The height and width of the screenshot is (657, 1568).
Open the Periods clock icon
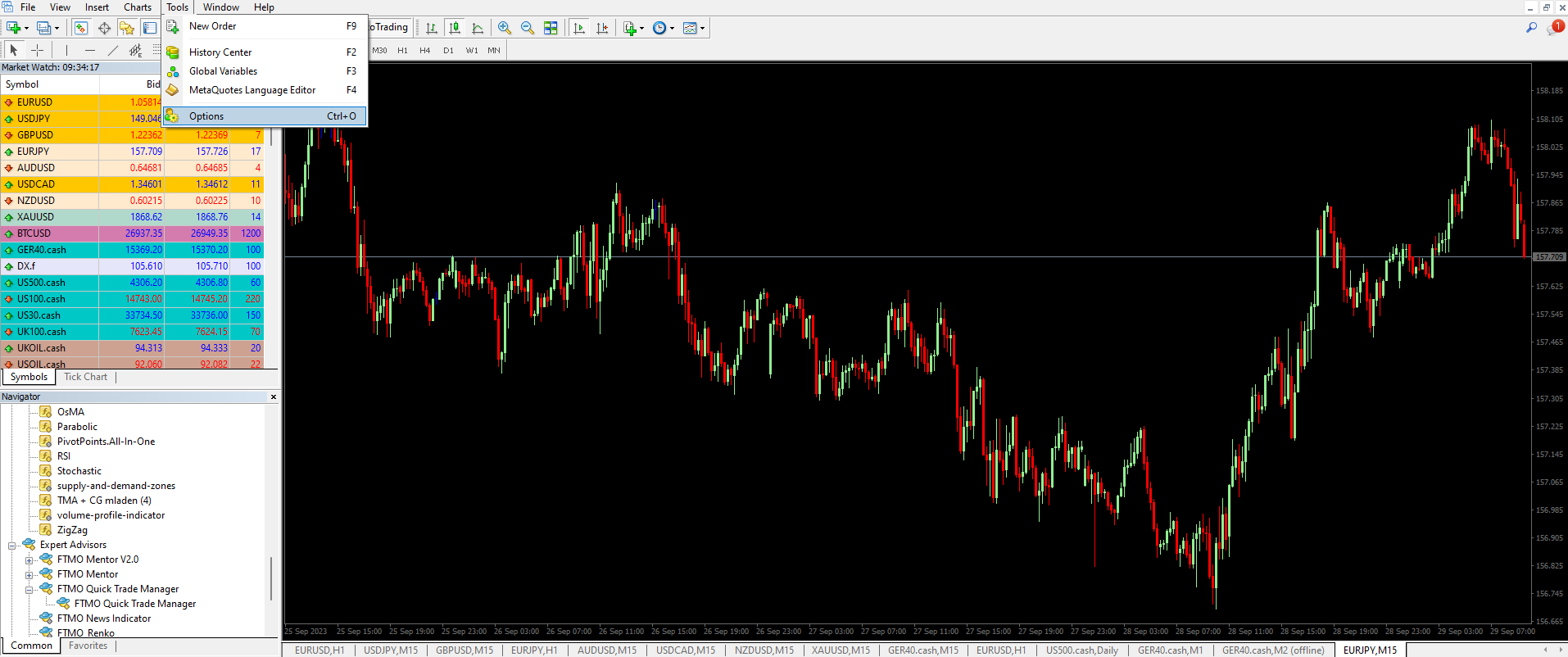[659, 28]
